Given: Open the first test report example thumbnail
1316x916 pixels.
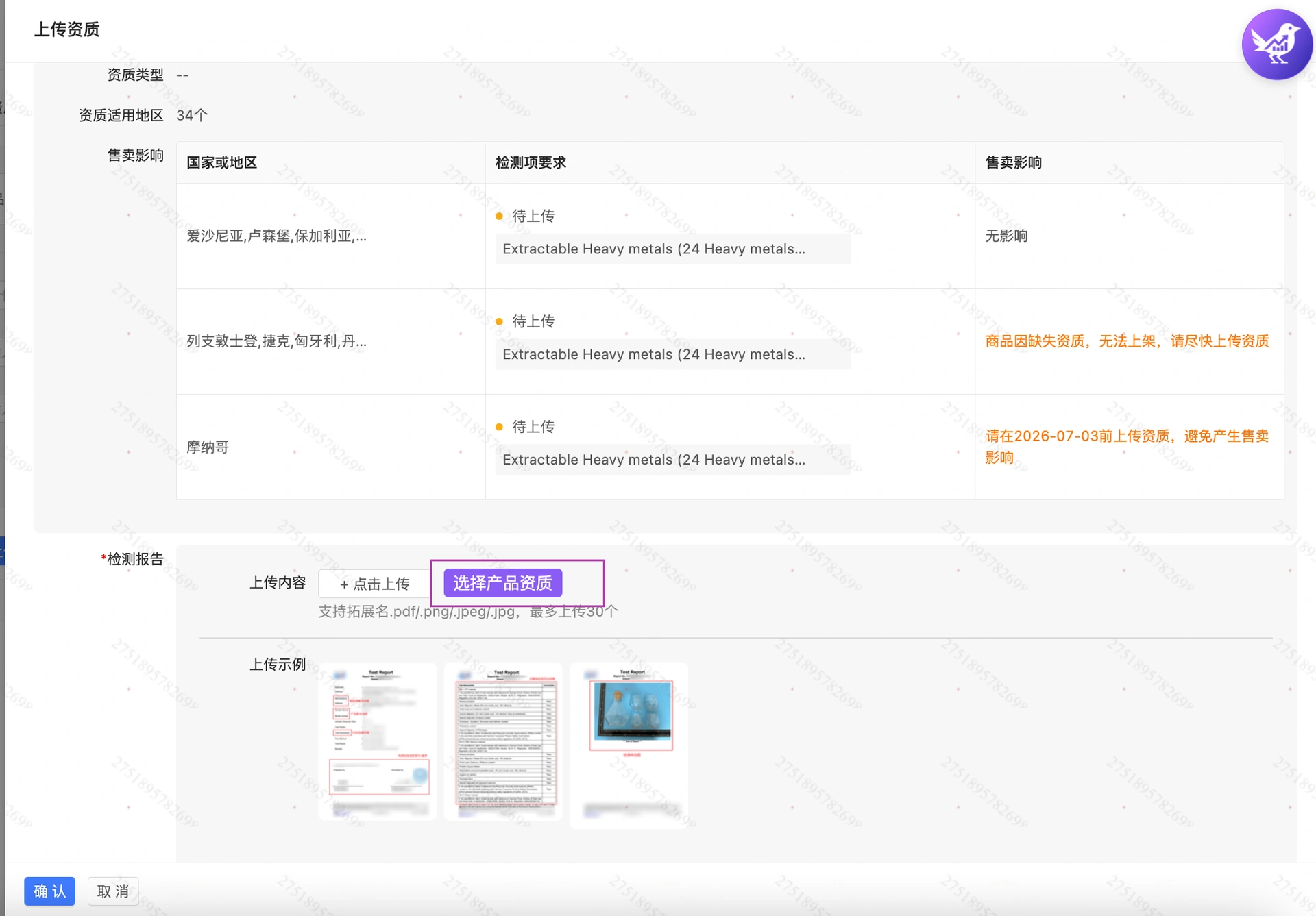Looking at the screenshot, I should click(378, 743).
